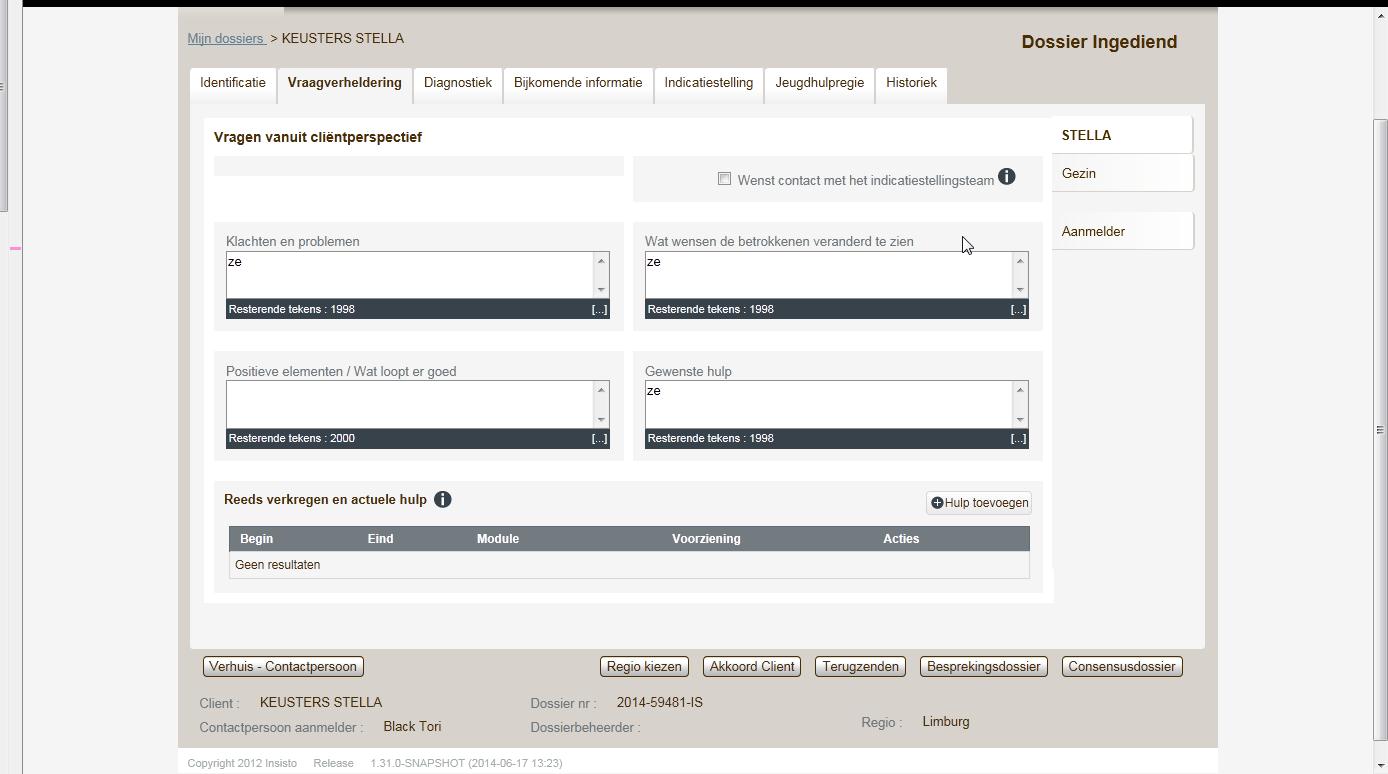Viewport: 1388px width, 774px height.
Task: Click region value Limburg
Action: tap(946, 722)
